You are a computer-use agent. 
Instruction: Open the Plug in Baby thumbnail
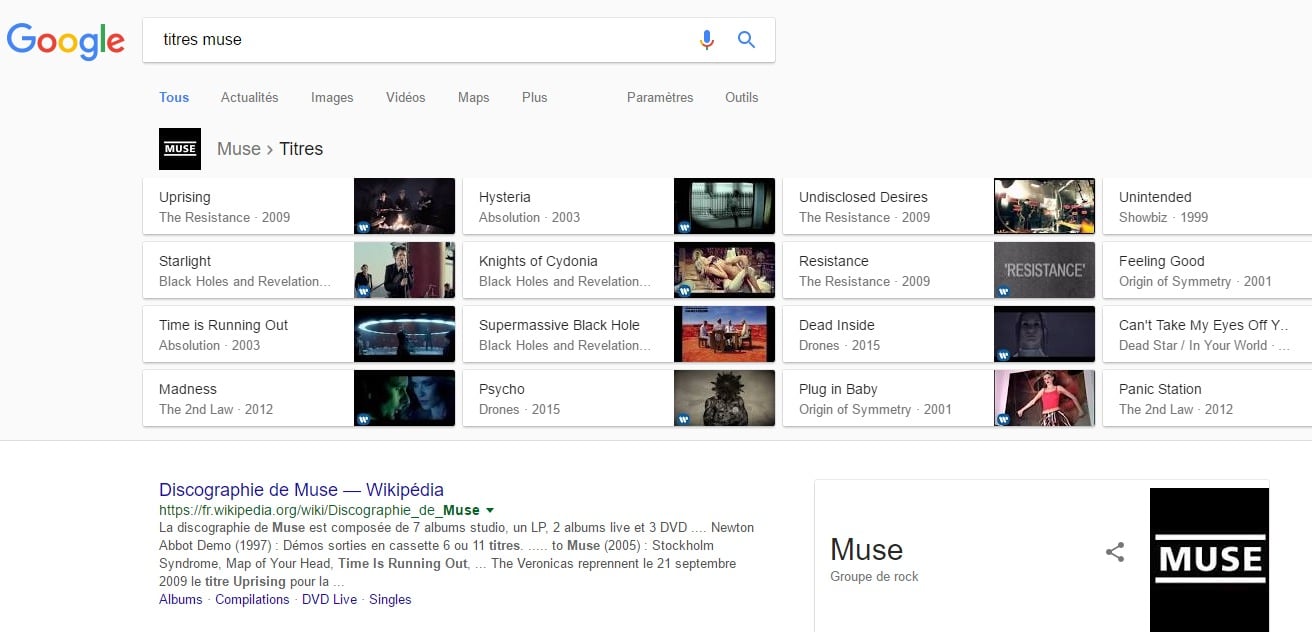point(1044,398)
